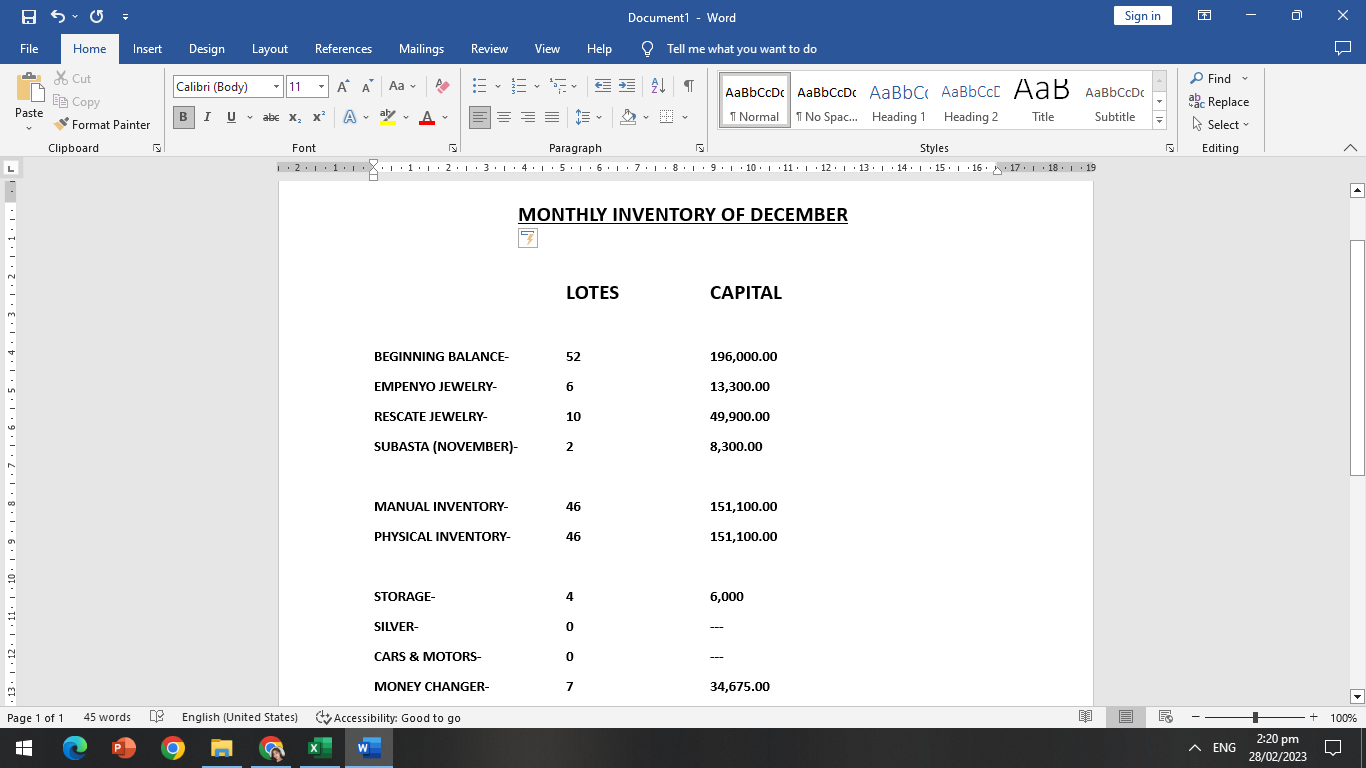
Task: Open the Review tab
Action: pos(489,48)
